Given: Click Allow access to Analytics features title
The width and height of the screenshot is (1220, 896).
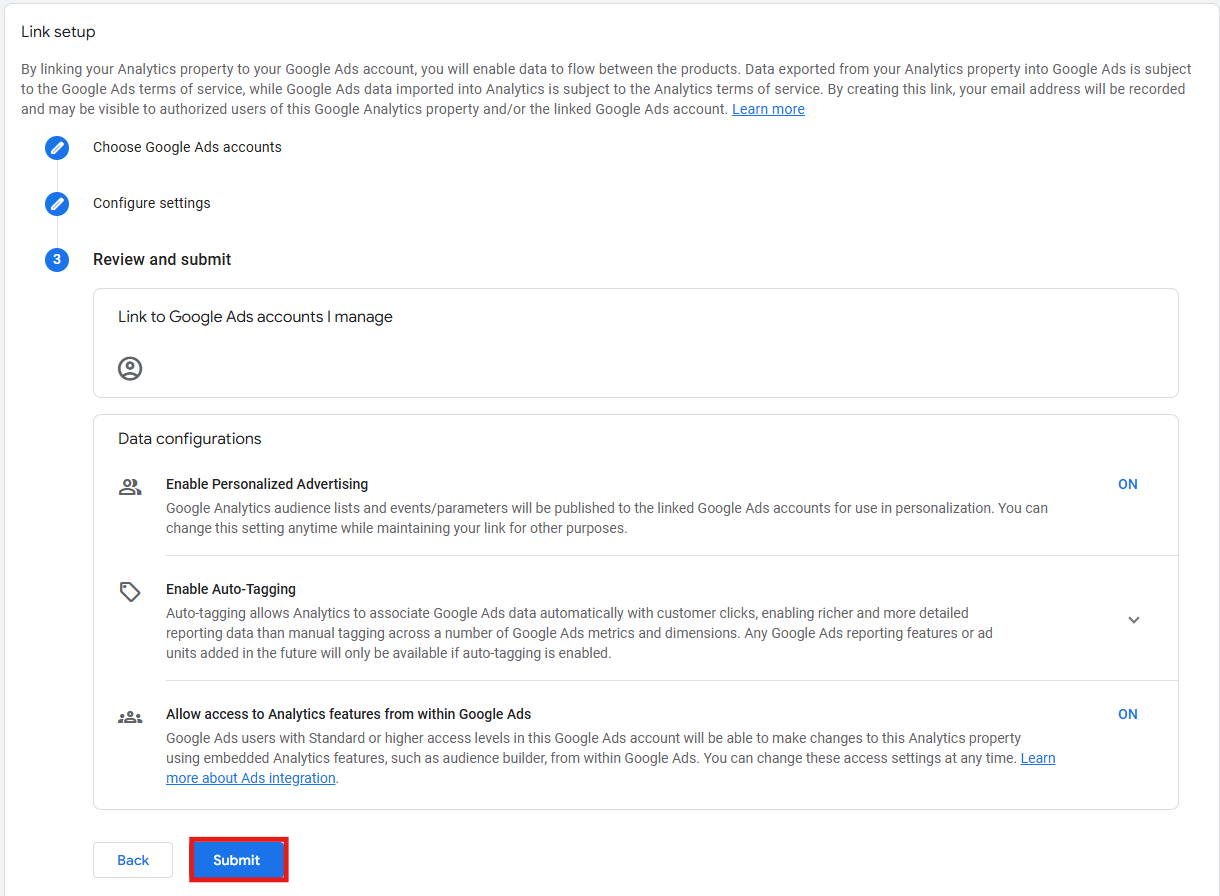Looking at the screenshot, I should tap(348, 714).
